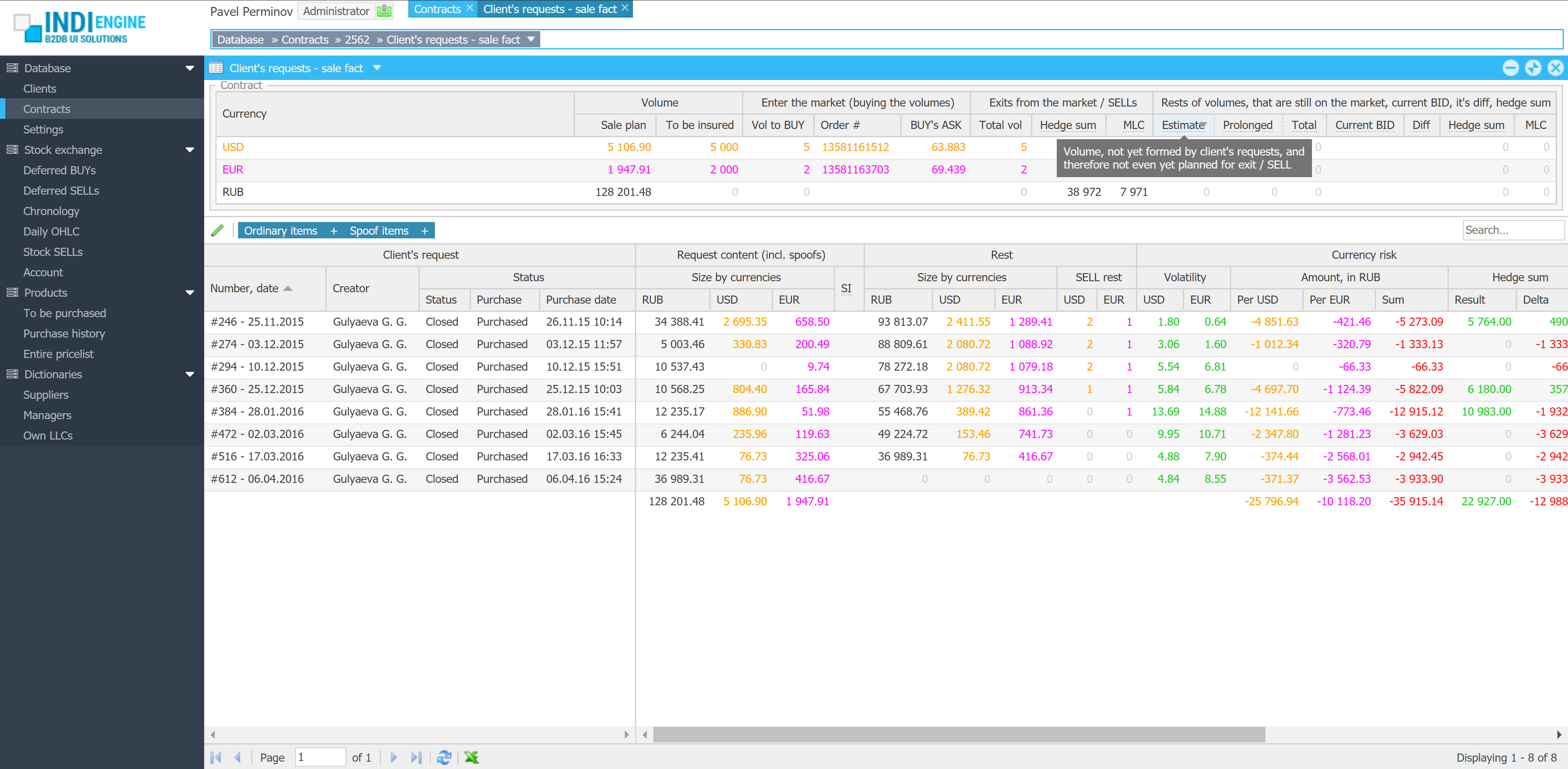Add new item via Spoof items
The width and height of the screenshot is (1568, 769).
click(x=424, y=231)
